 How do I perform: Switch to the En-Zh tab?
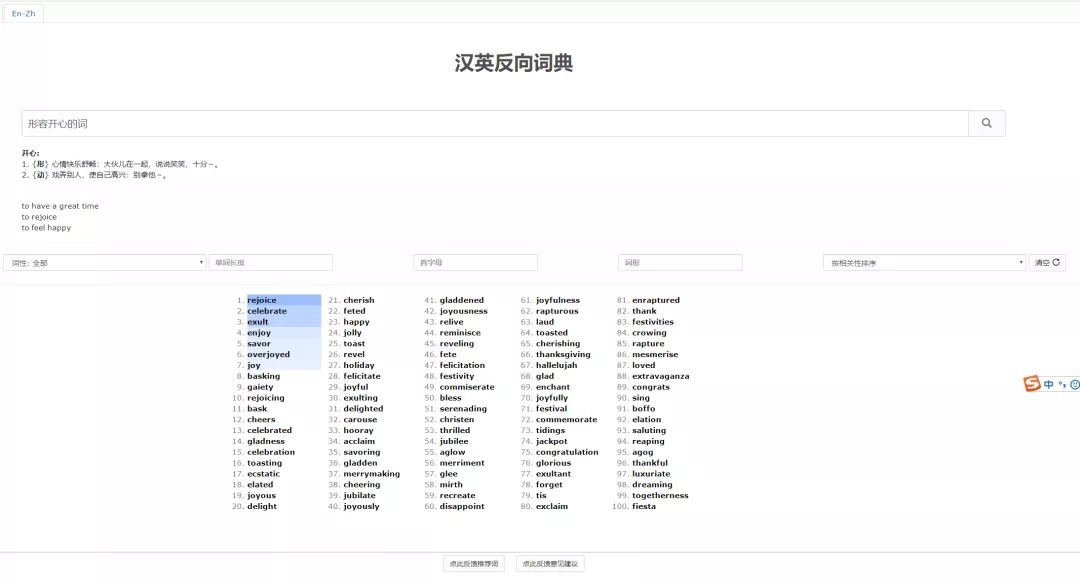tap(22, 13)
